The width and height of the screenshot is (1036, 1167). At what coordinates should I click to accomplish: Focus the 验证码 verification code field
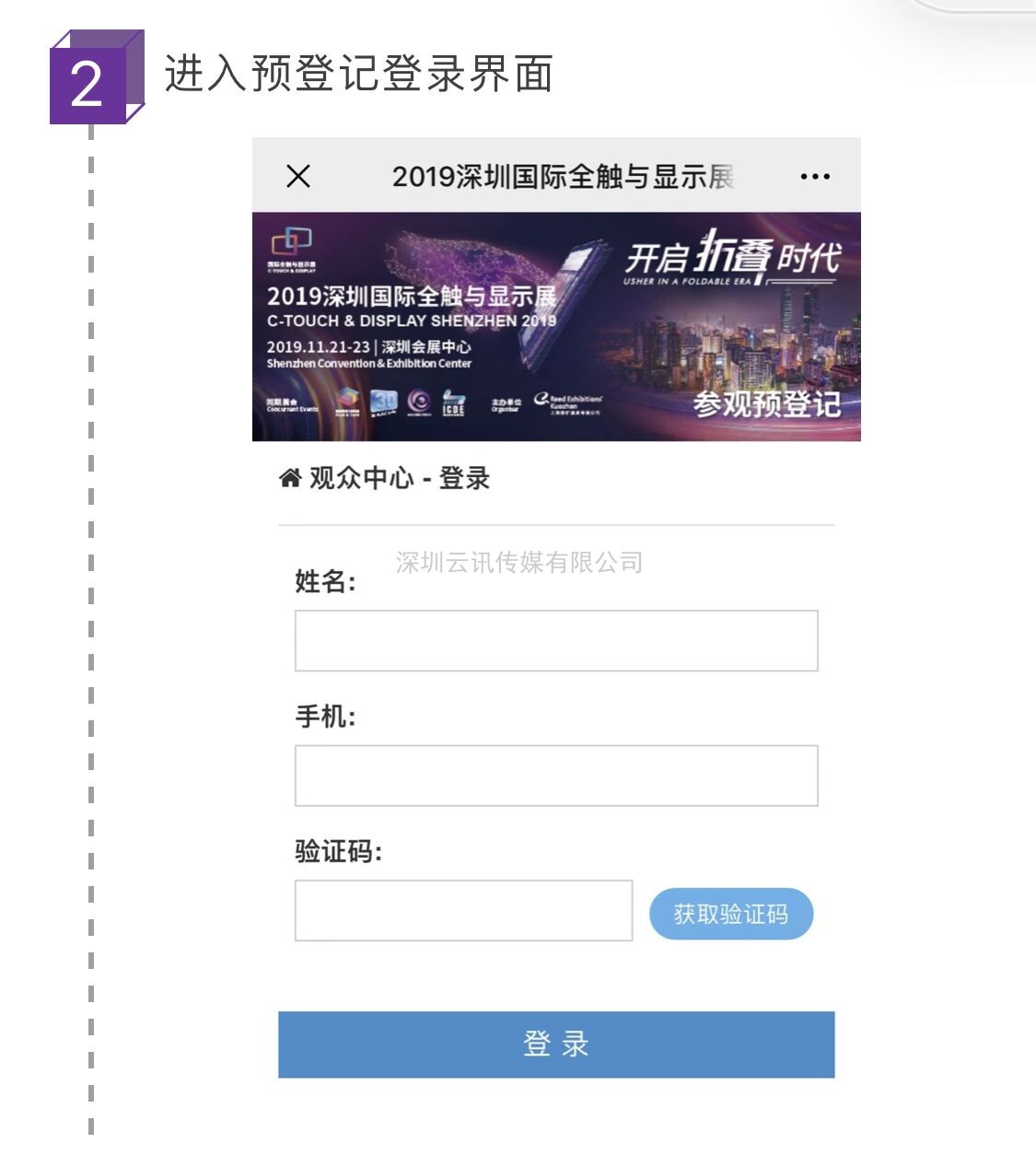click(x=463, y=910)
